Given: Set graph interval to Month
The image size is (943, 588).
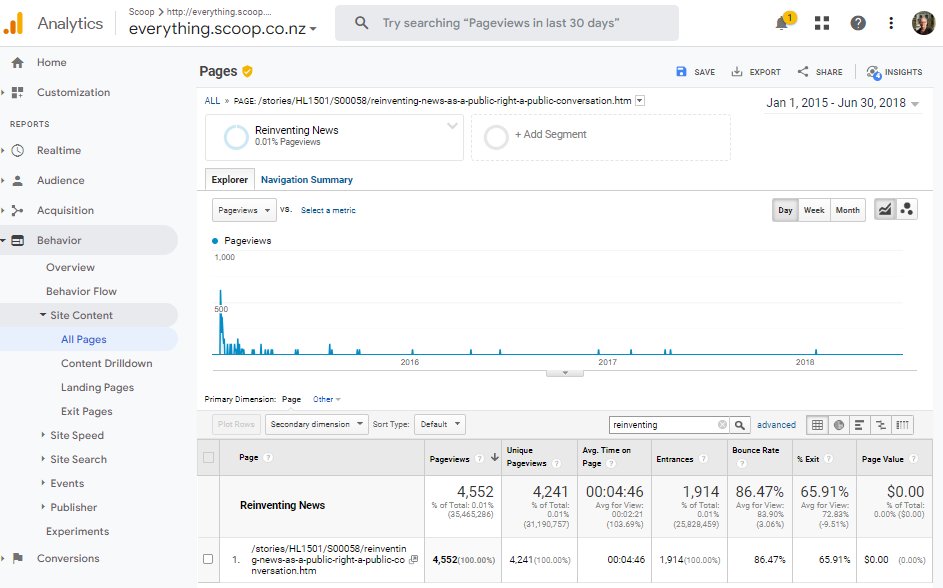Looking at the screenshot, I should [847, 210].
